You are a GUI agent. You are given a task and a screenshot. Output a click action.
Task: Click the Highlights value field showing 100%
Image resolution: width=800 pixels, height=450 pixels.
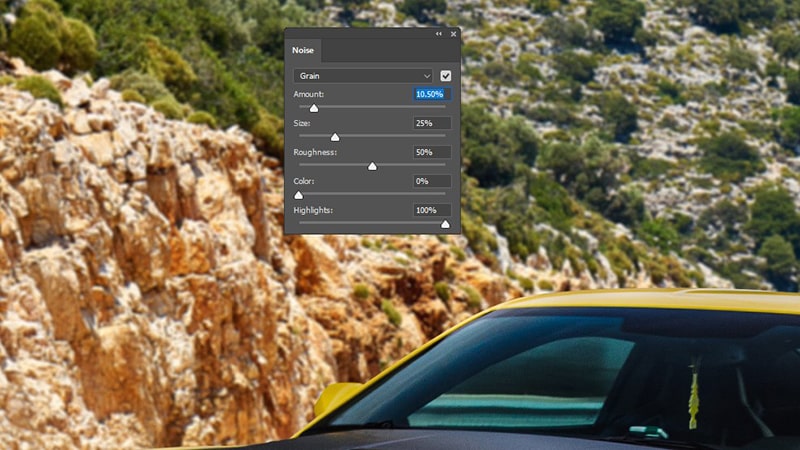(432, 210)
